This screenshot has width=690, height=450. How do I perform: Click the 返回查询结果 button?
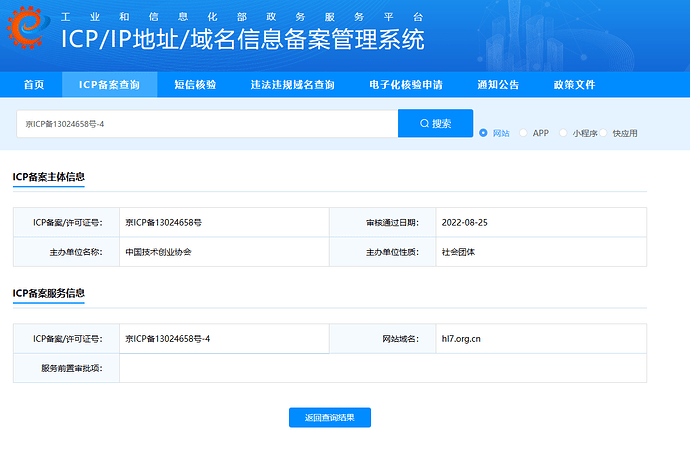(x=330, y=417)
